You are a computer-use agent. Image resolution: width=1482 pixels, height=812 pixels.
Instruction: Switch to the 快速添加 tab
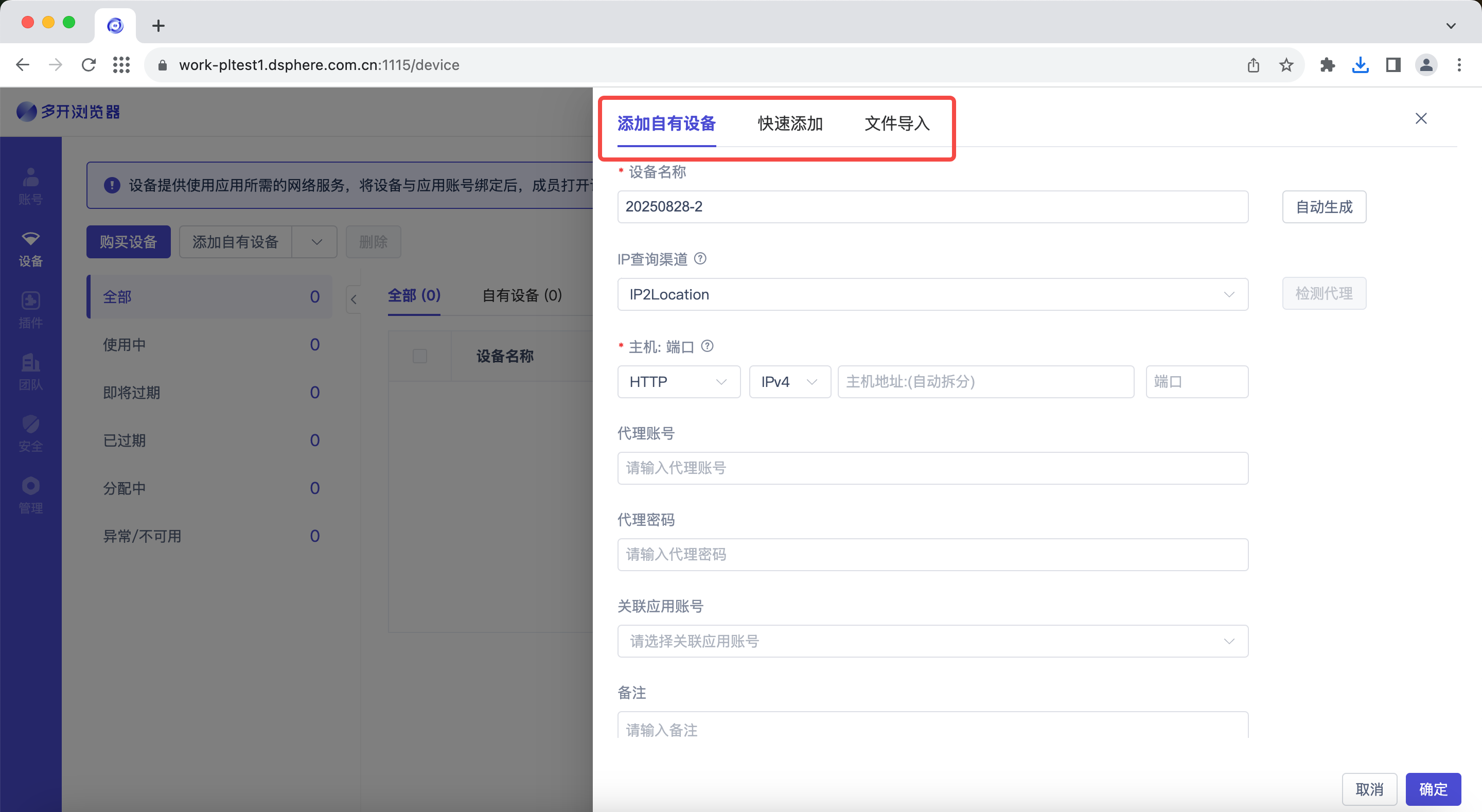coord(790,123)
